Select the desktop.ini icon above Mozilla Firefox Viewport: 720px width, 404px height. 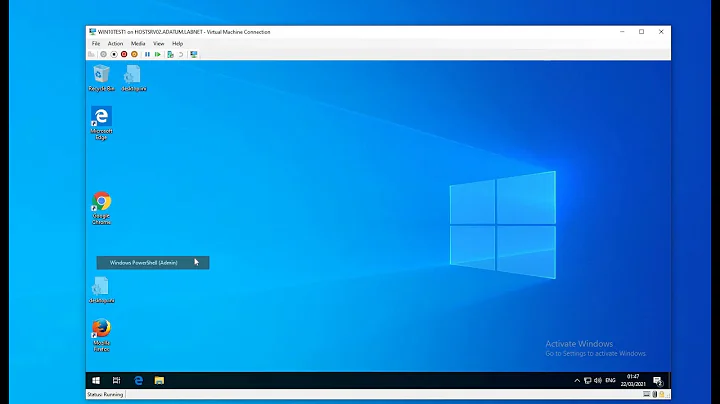(x=101, y=290)
